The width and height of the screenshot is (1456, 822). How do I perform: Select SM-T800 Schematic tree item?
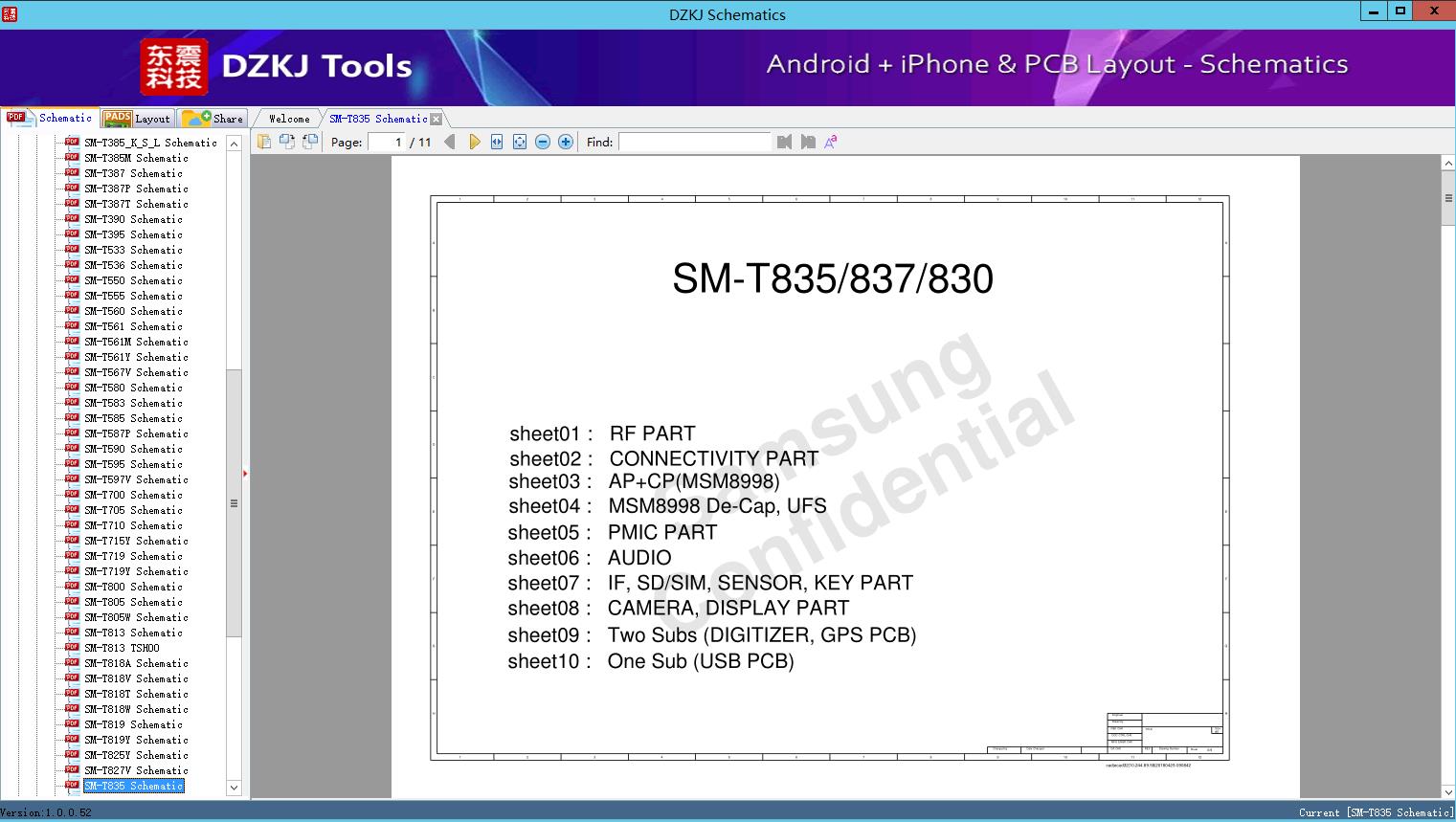pos(133,587)
